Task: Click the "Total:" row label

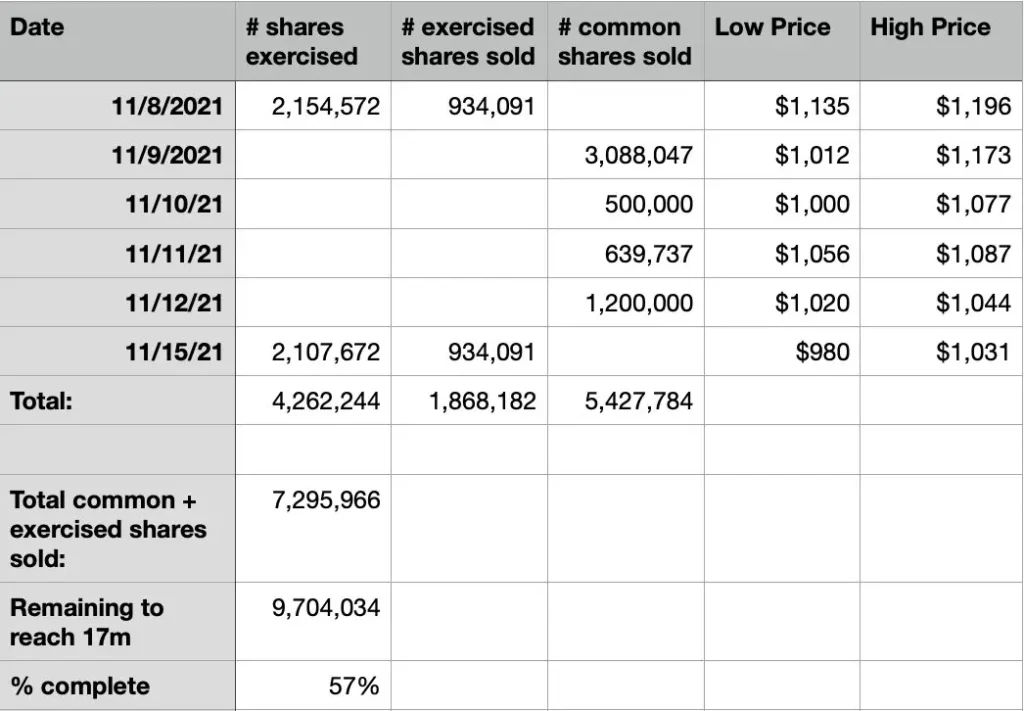Action: (x=43, y=402)
